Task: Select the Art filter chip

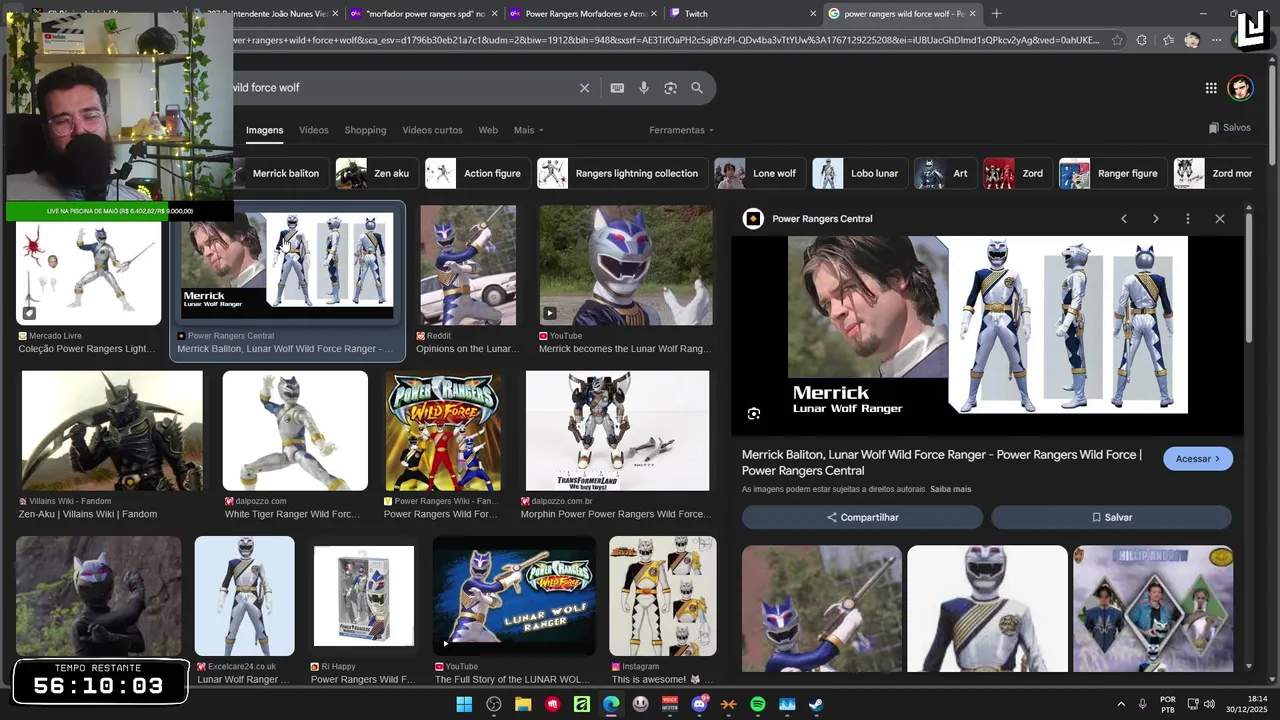Action: (x=943, y=173)
